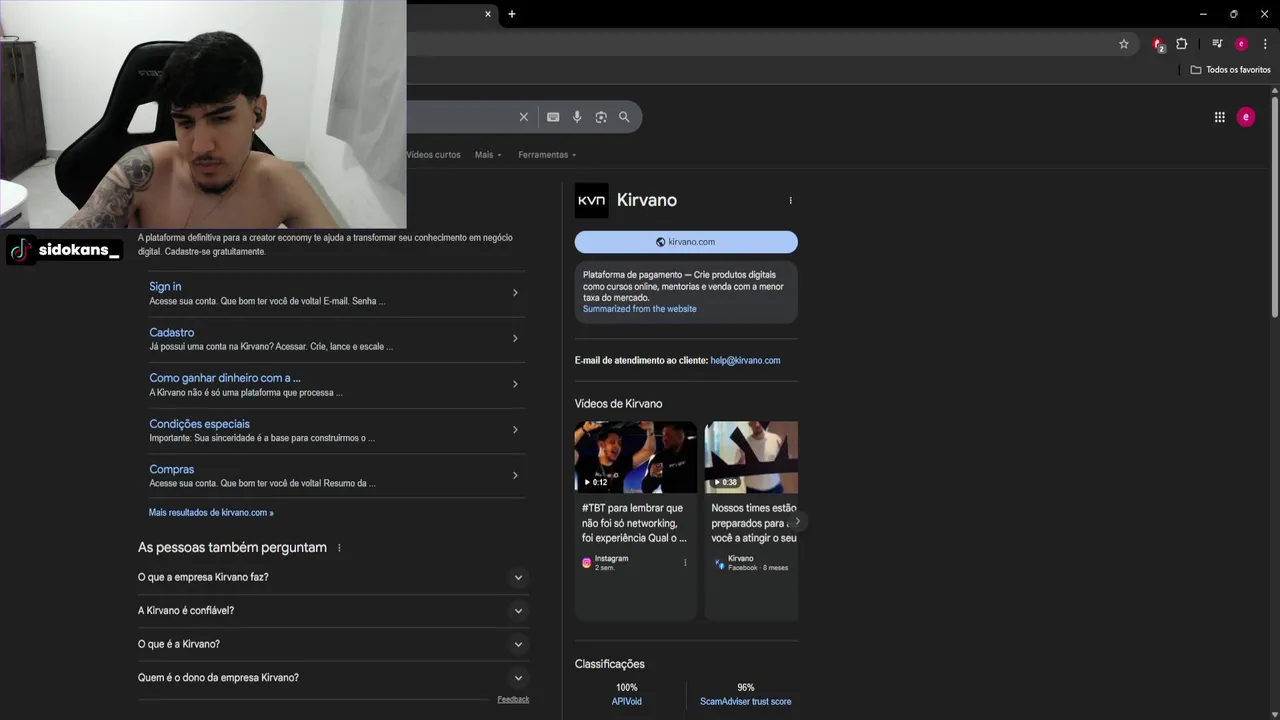The height and width of the screenshot is (720, 1280).
Task: Open the Todos os favoritos folder
Action: click(1231, 70)
